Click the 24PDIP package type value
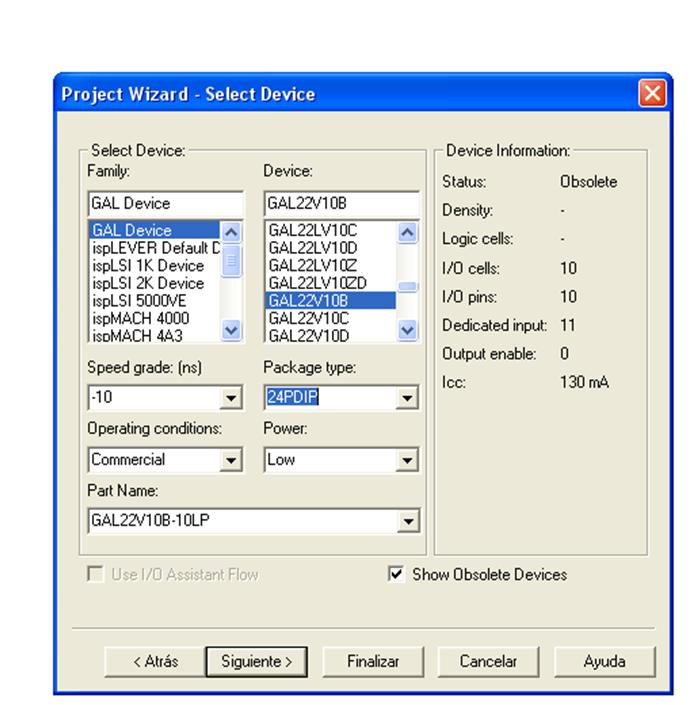The height and width of the screenshot is (705, 693). coord(292,397)
